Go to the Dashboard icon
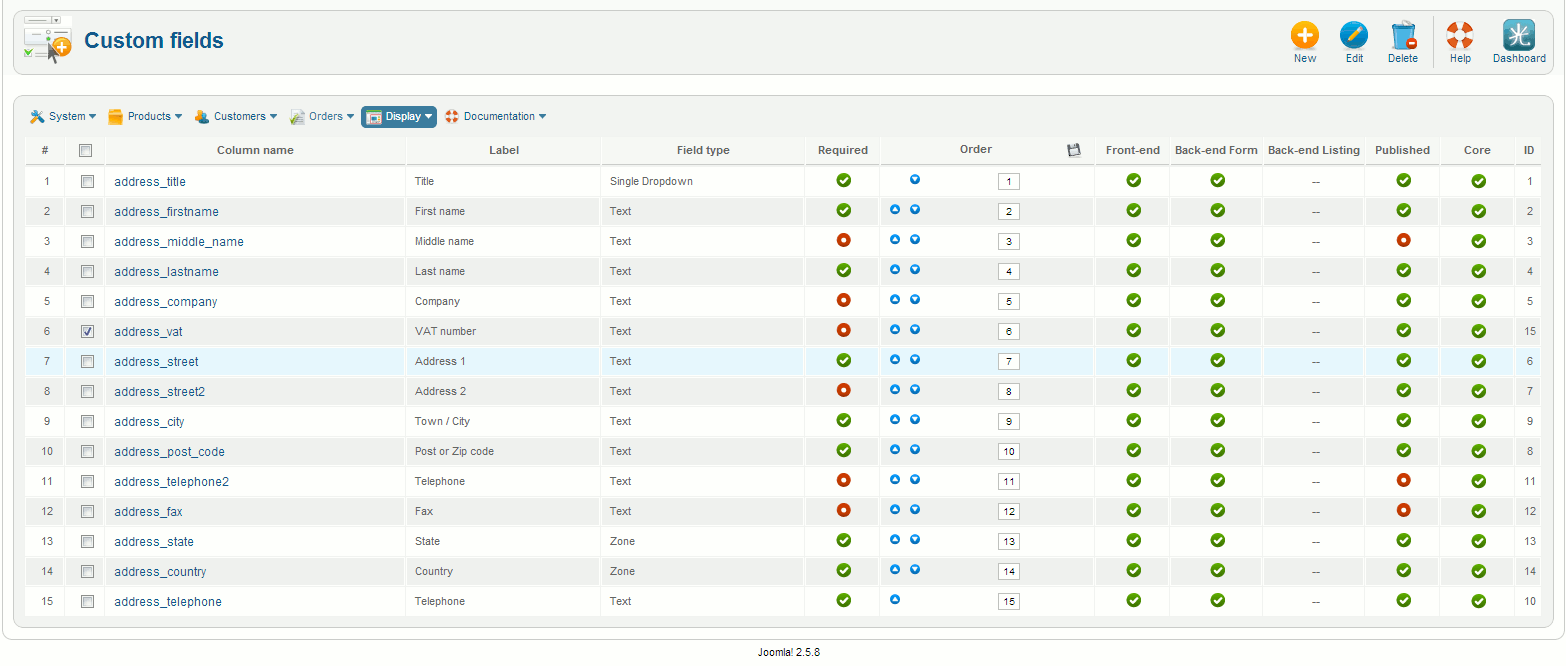The height and width of the screenshot is (666, 1566). [x=1519, y=36]
